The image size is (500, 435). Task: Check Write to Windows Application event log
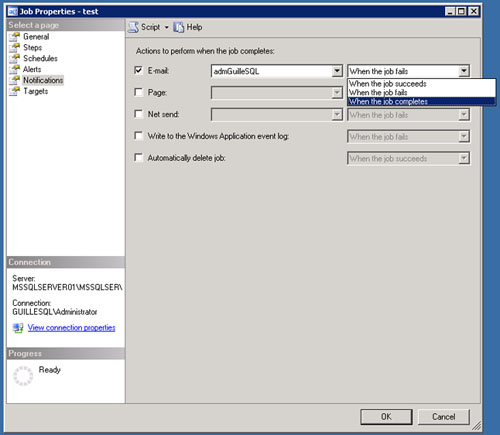point(138,136)
